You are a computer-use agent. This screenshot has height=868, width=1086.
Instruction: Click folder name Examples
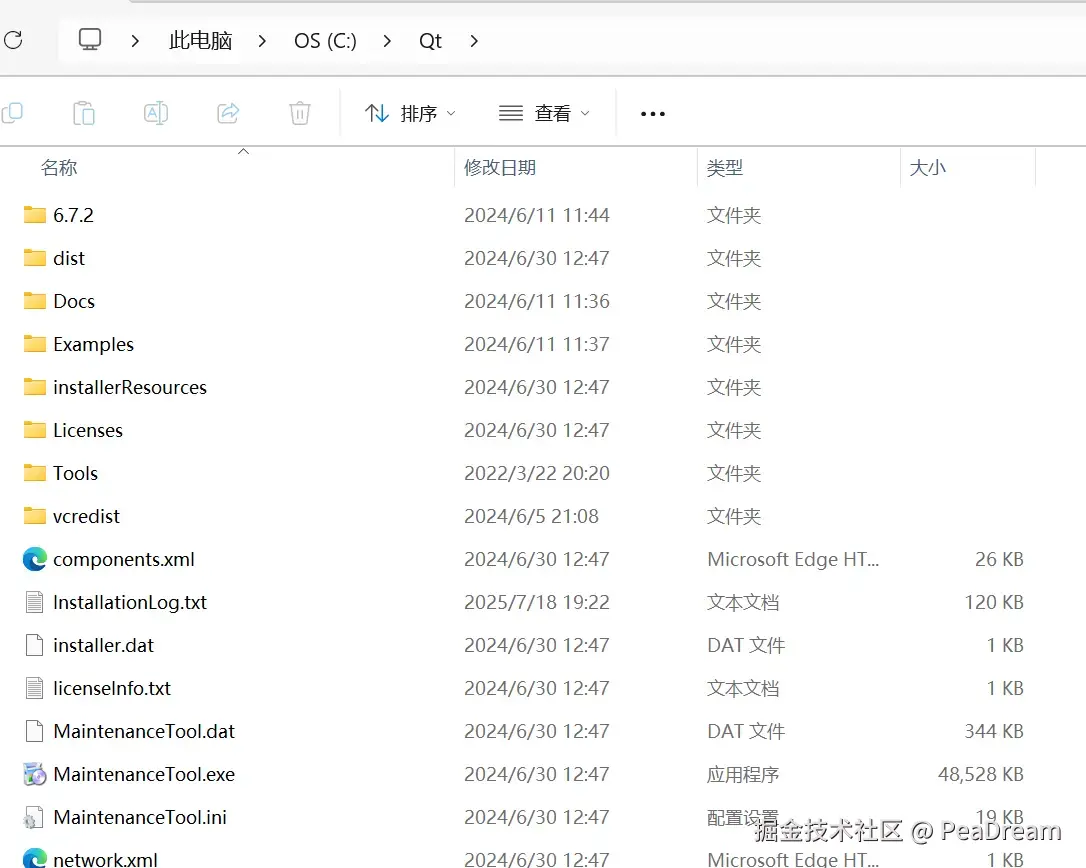[94, 344]
